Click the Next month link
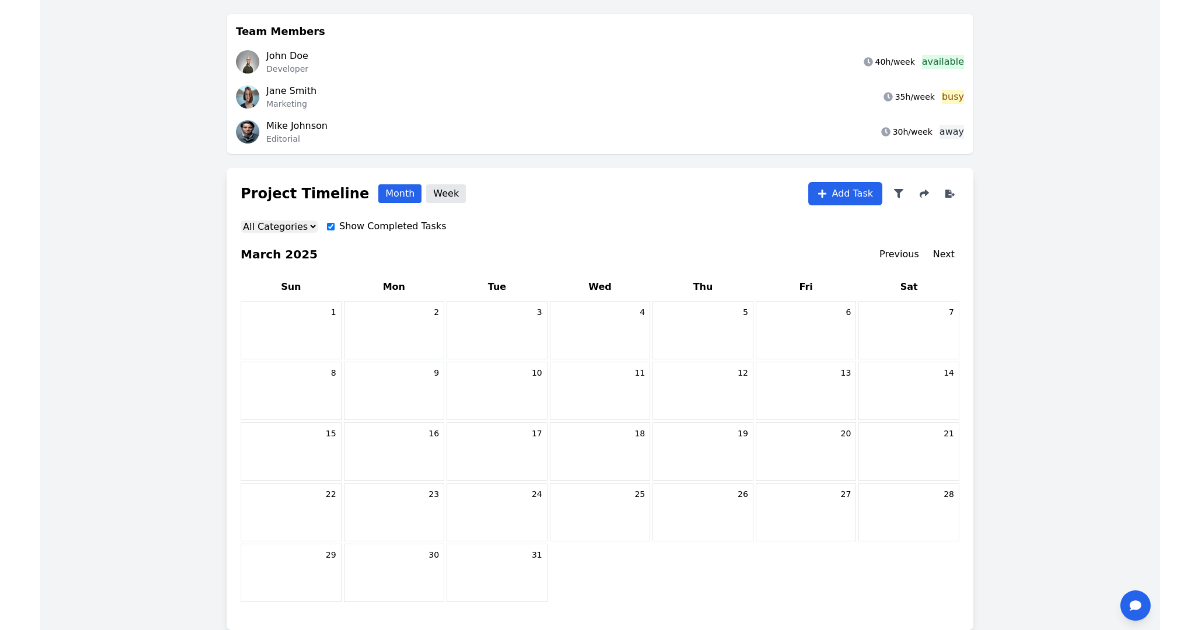This screenshot has width=1200, height=630. click(x=943, y=253)
